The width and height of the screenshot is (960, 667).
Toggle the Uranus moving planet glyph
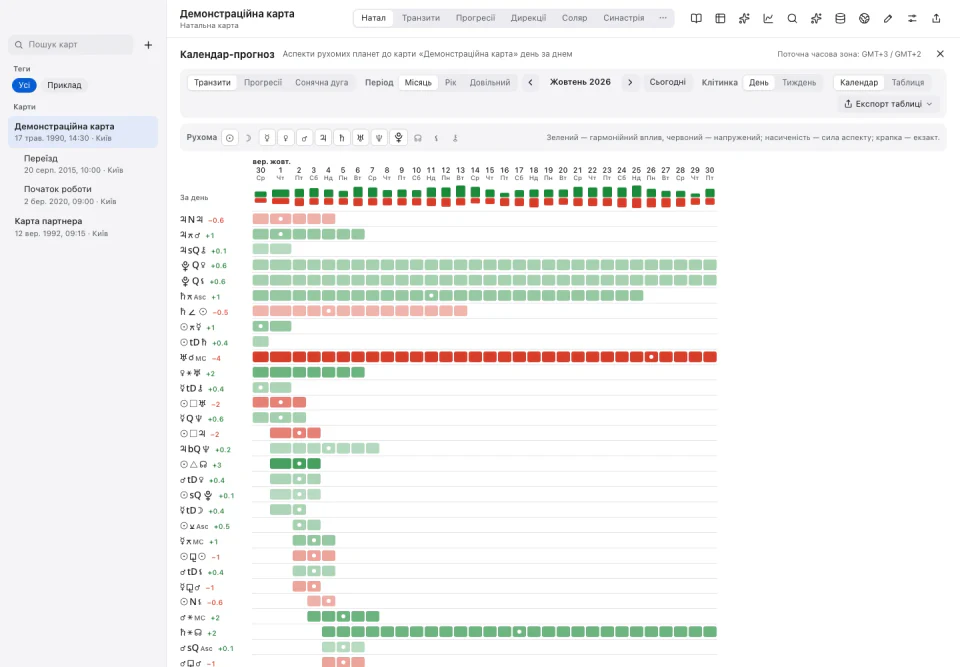[361, 138]
